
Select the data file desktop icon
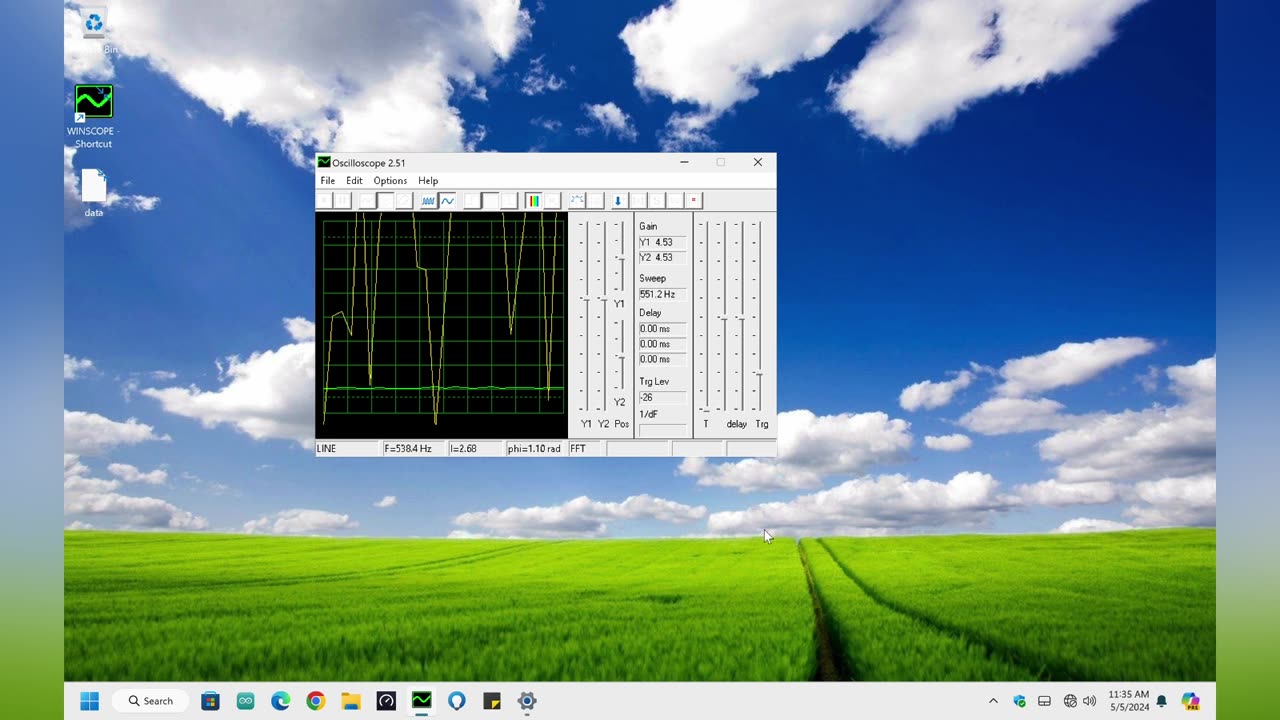point(93,193)
